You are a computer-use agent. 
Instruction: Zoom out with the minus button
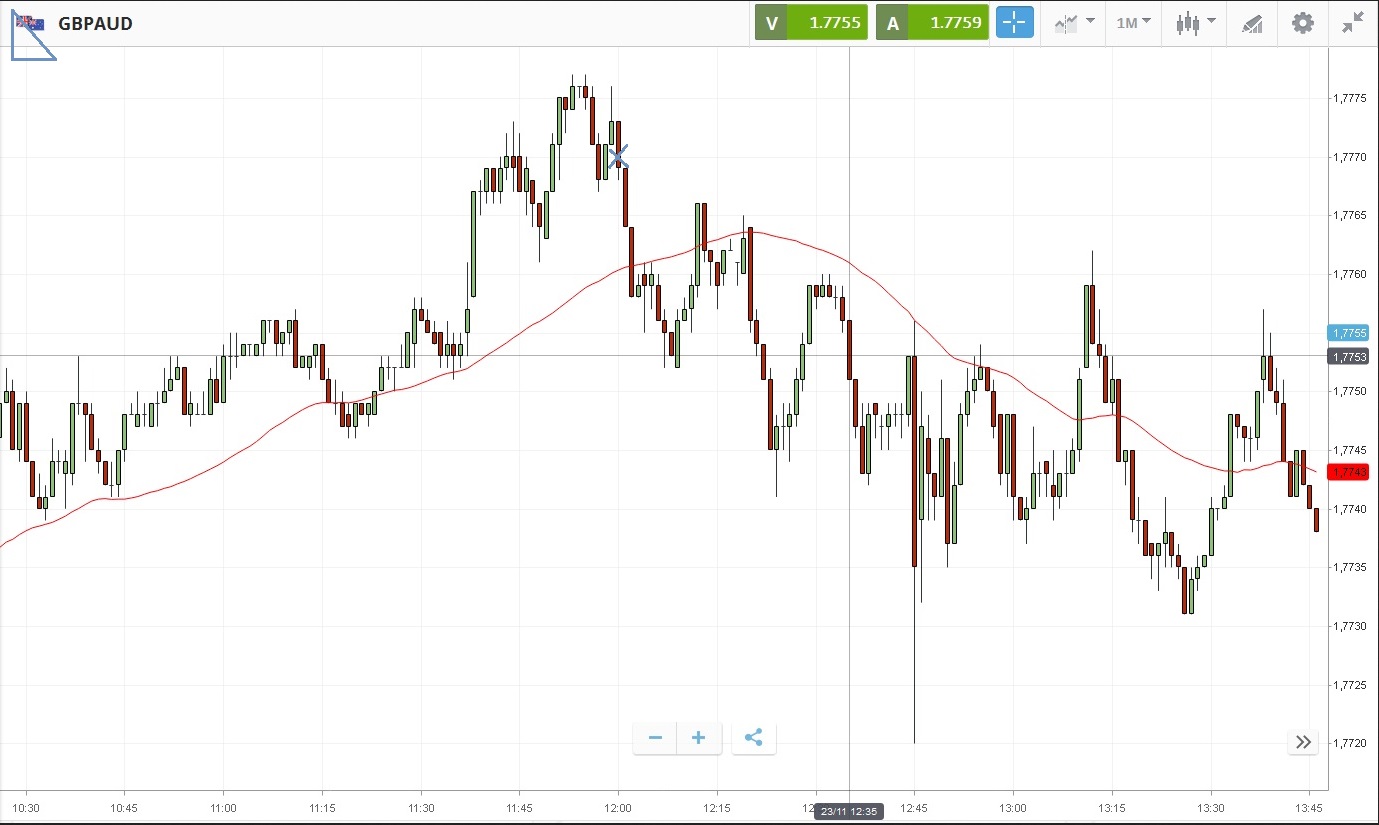point(655,739)
